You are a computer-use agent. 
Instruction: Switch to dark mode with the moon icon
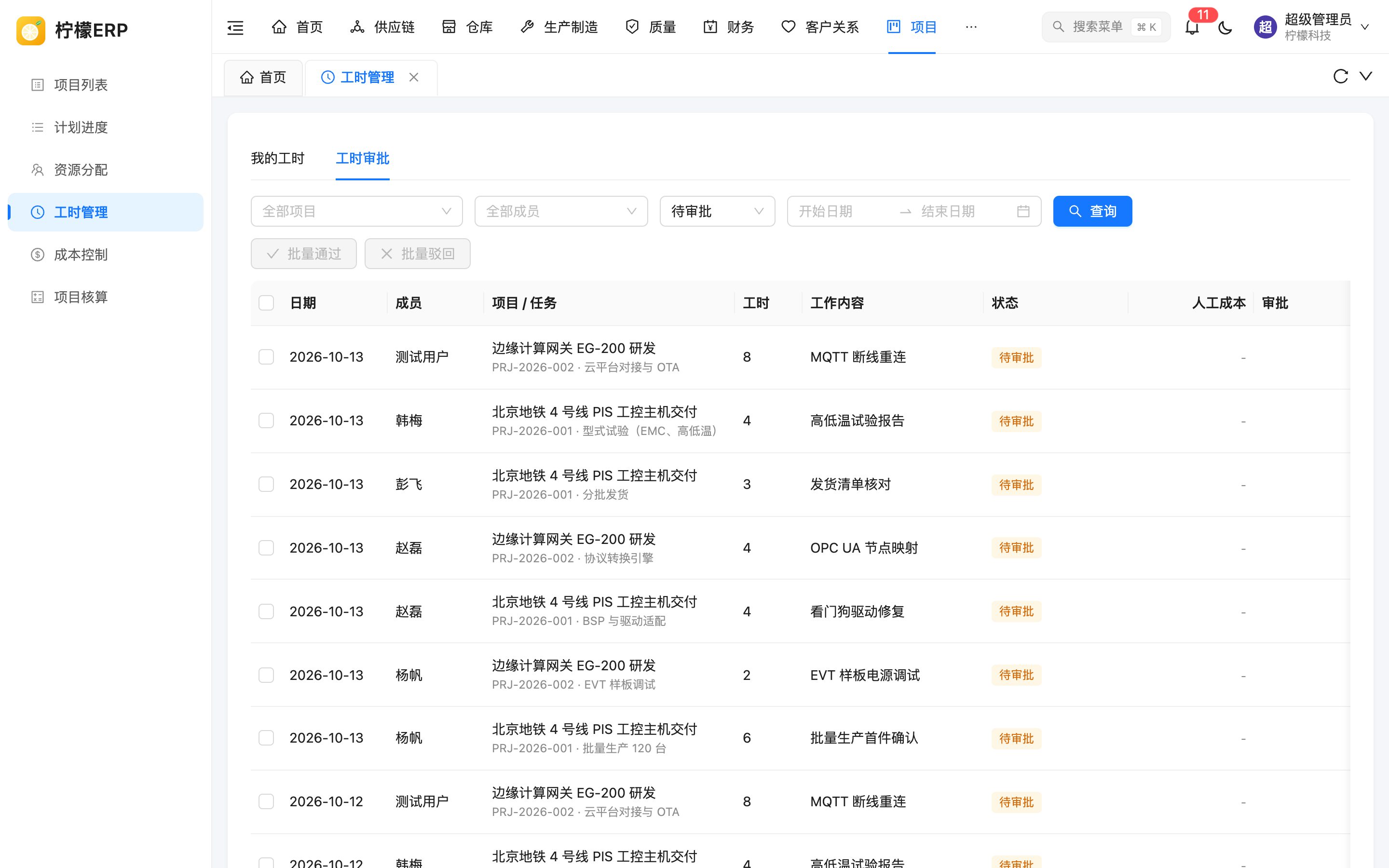coord(1225,27)
